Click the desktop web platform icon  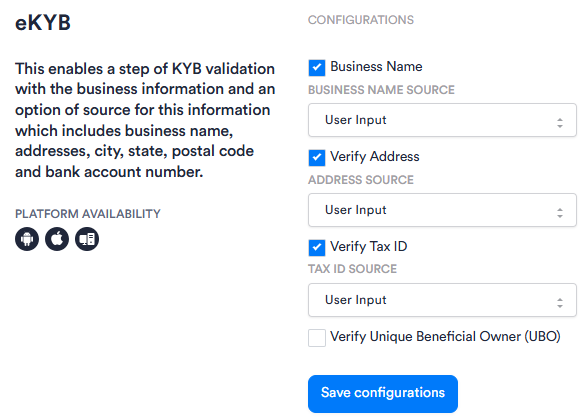pyautogui.click(x=87, y=239)
